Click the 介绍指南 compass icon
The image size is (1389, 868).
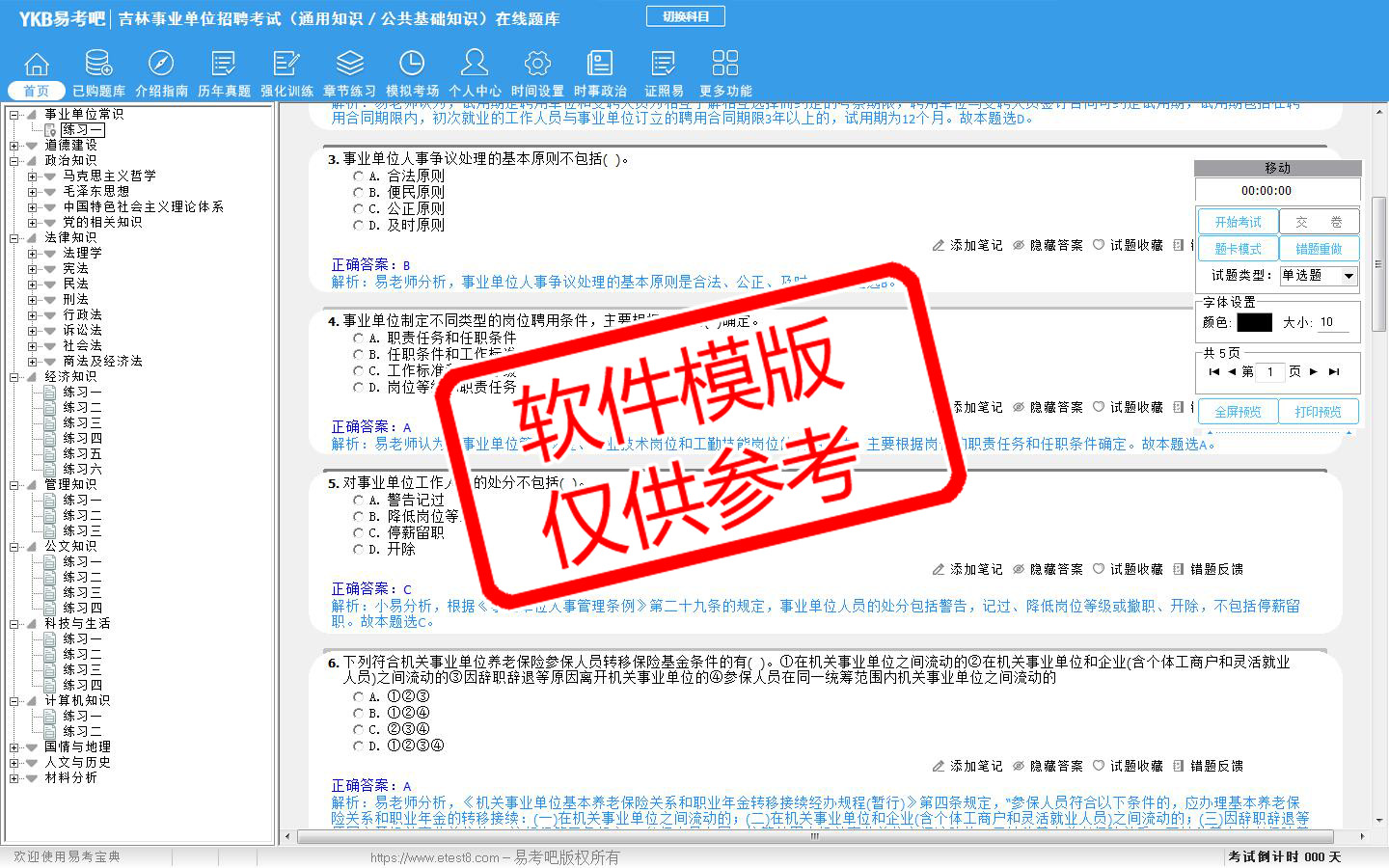tap(161, 65)
